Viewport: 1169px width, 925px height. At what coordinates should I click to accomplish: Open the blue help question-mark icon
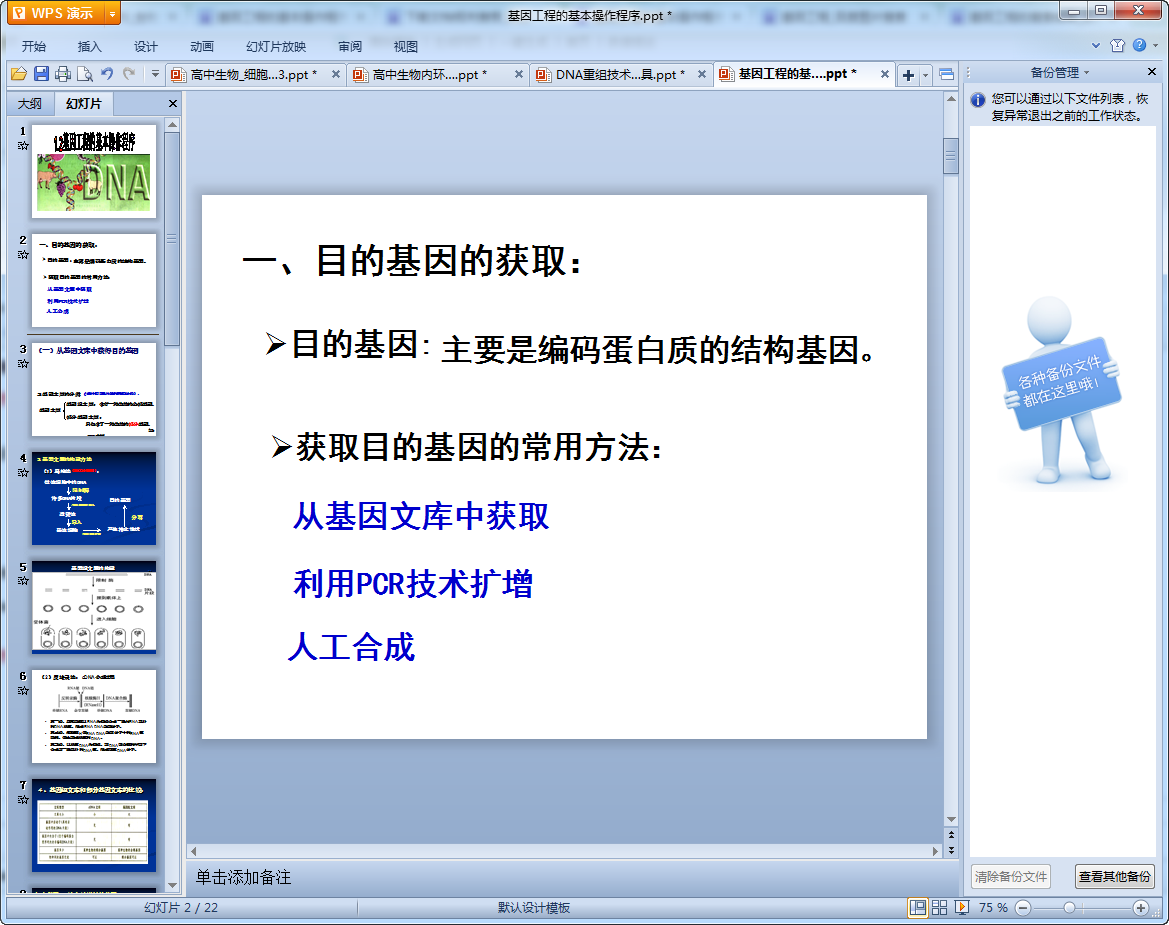click(1139, 45)
